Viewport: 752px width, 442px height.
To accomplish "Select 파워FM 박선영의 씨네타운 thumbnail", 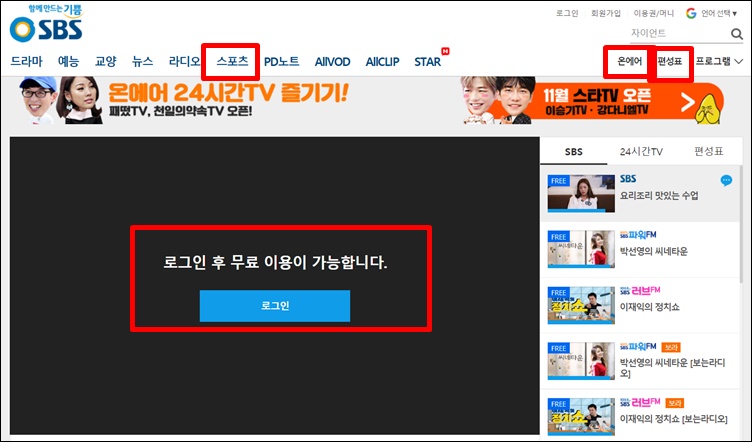I will 581,249.
